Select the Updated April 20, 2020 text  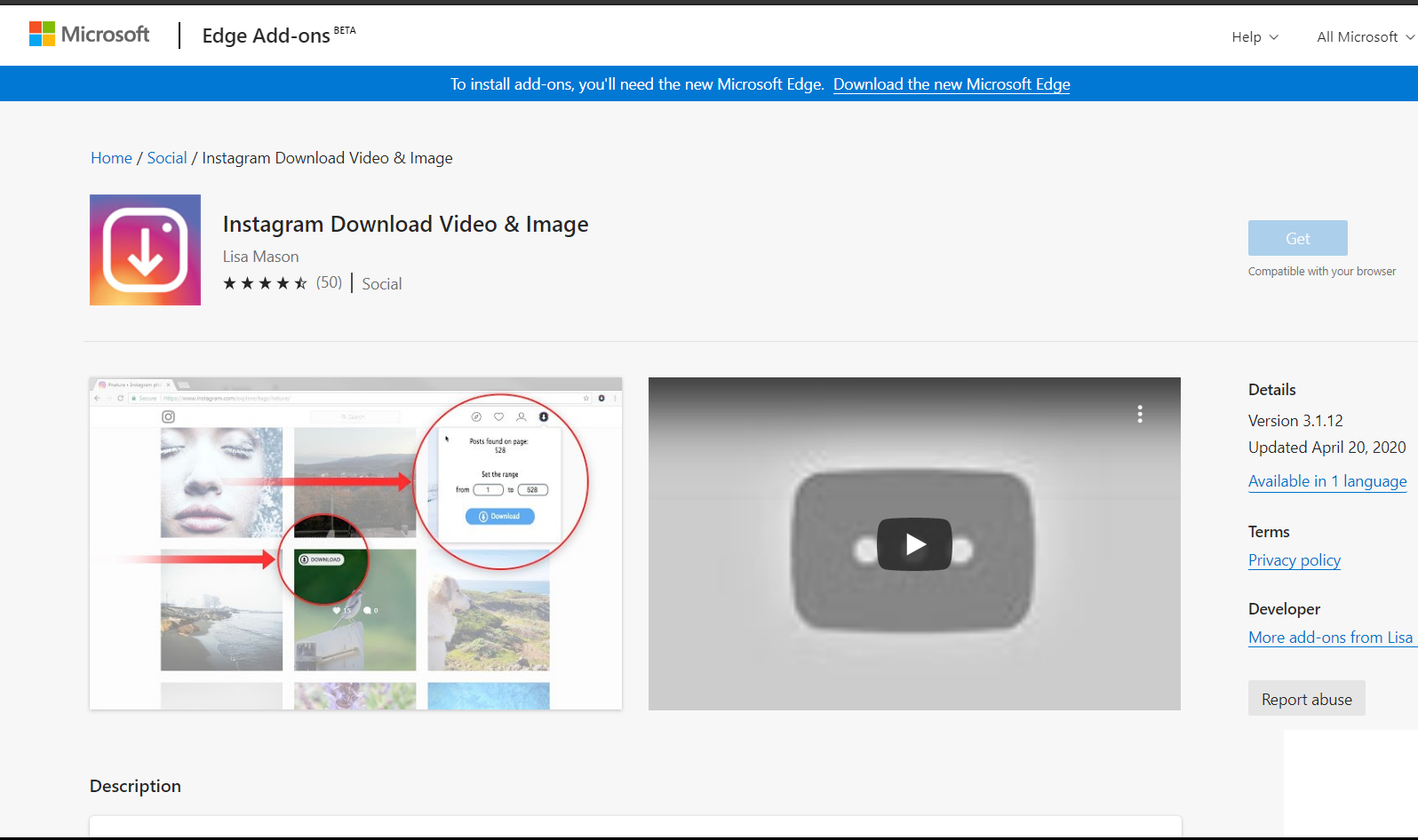1327,448
